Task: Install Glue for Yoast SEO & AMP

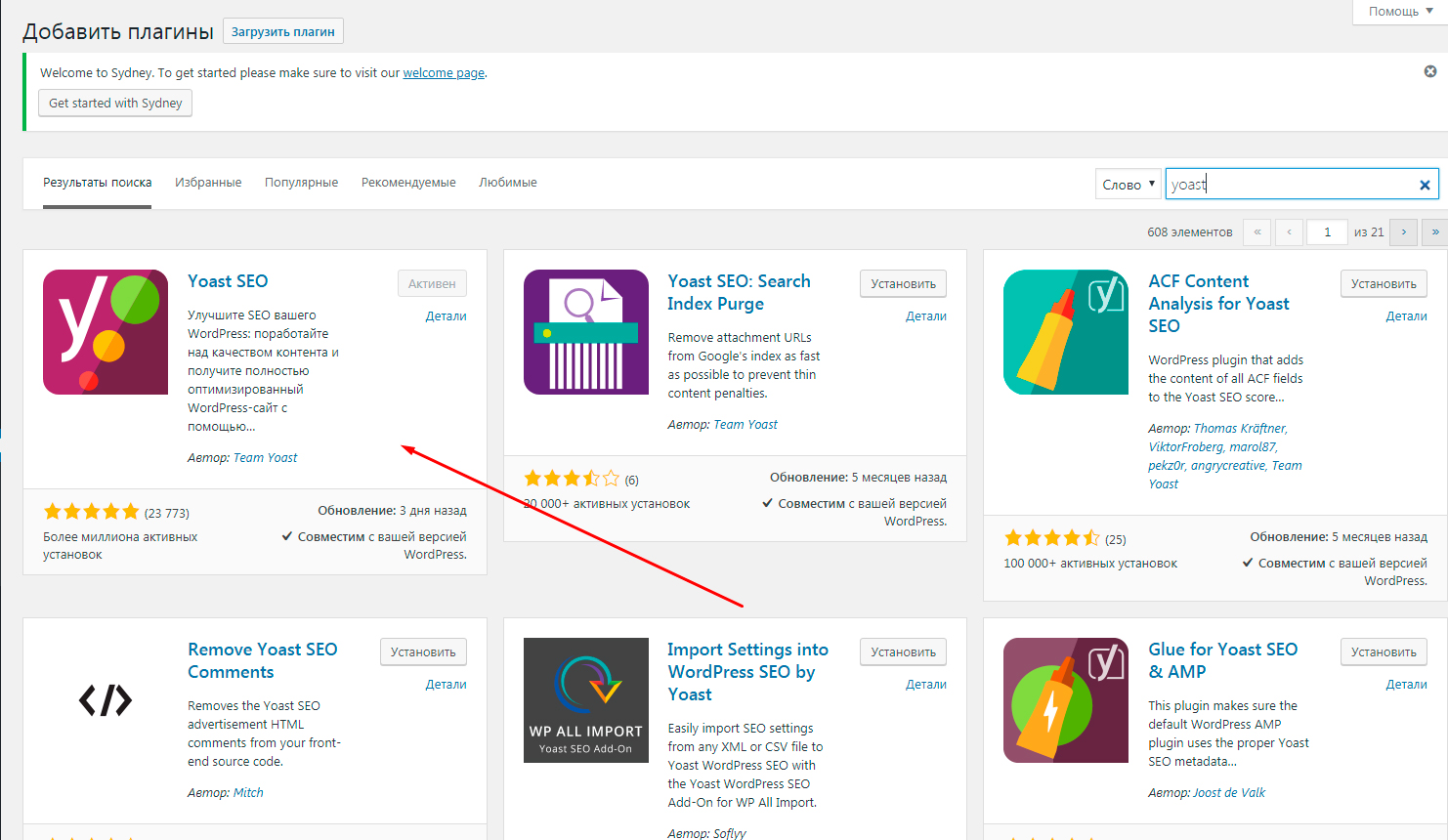Action: (x=1384, y=651)
